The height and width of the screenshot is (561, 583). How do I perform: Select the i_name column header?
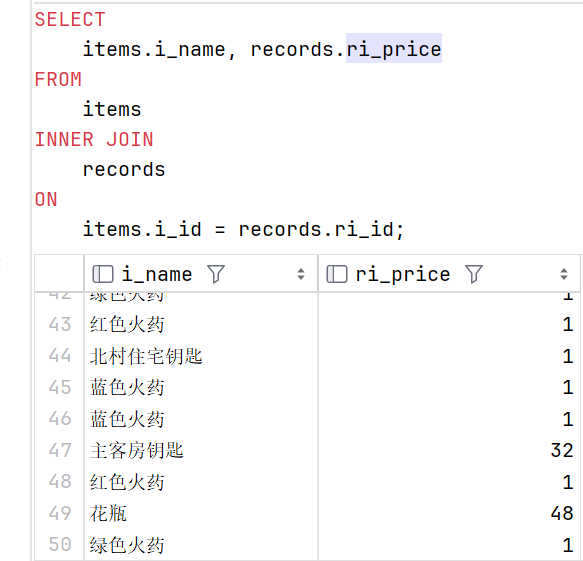[x=201, y=274]
